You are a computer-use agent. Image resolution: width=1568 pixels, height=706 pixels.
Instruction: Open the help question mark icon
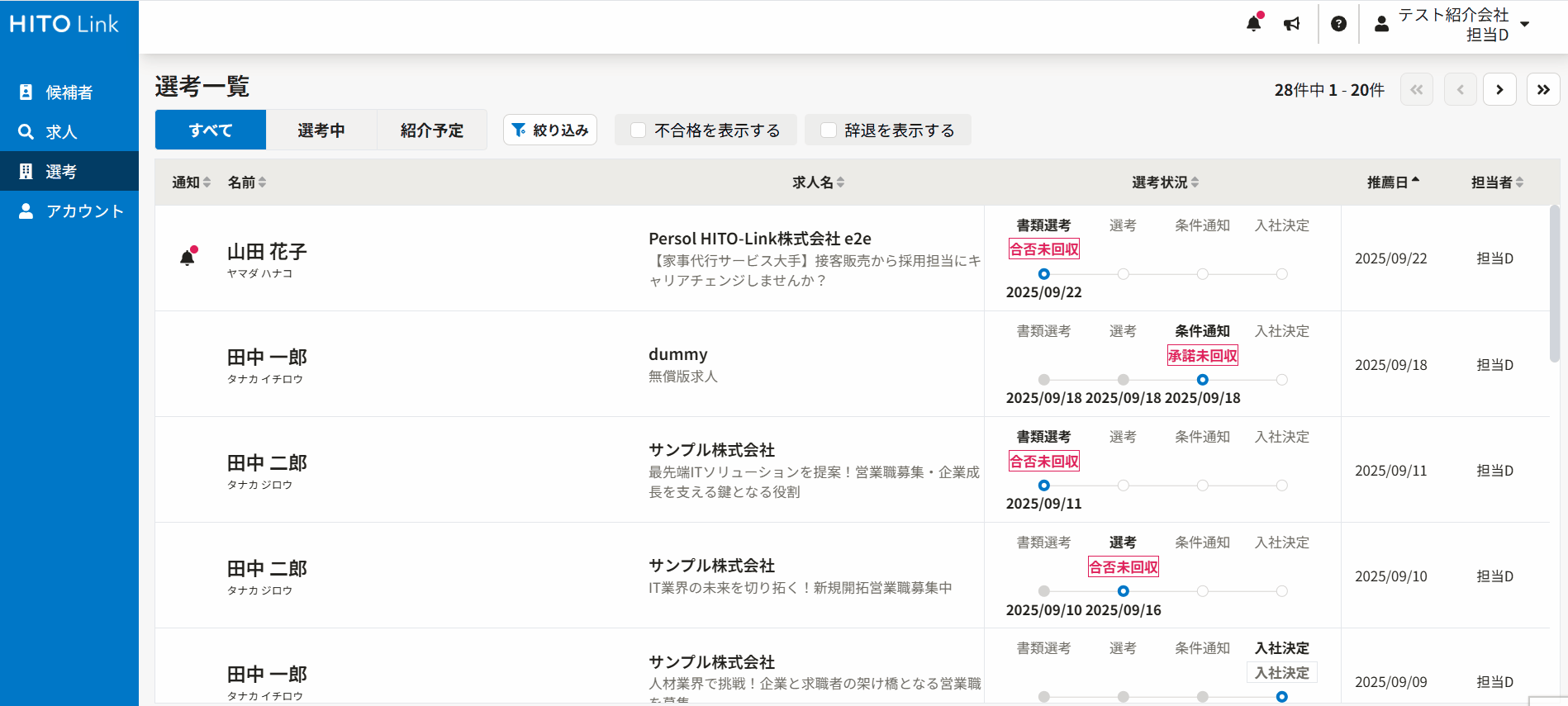pos(1338,24)
